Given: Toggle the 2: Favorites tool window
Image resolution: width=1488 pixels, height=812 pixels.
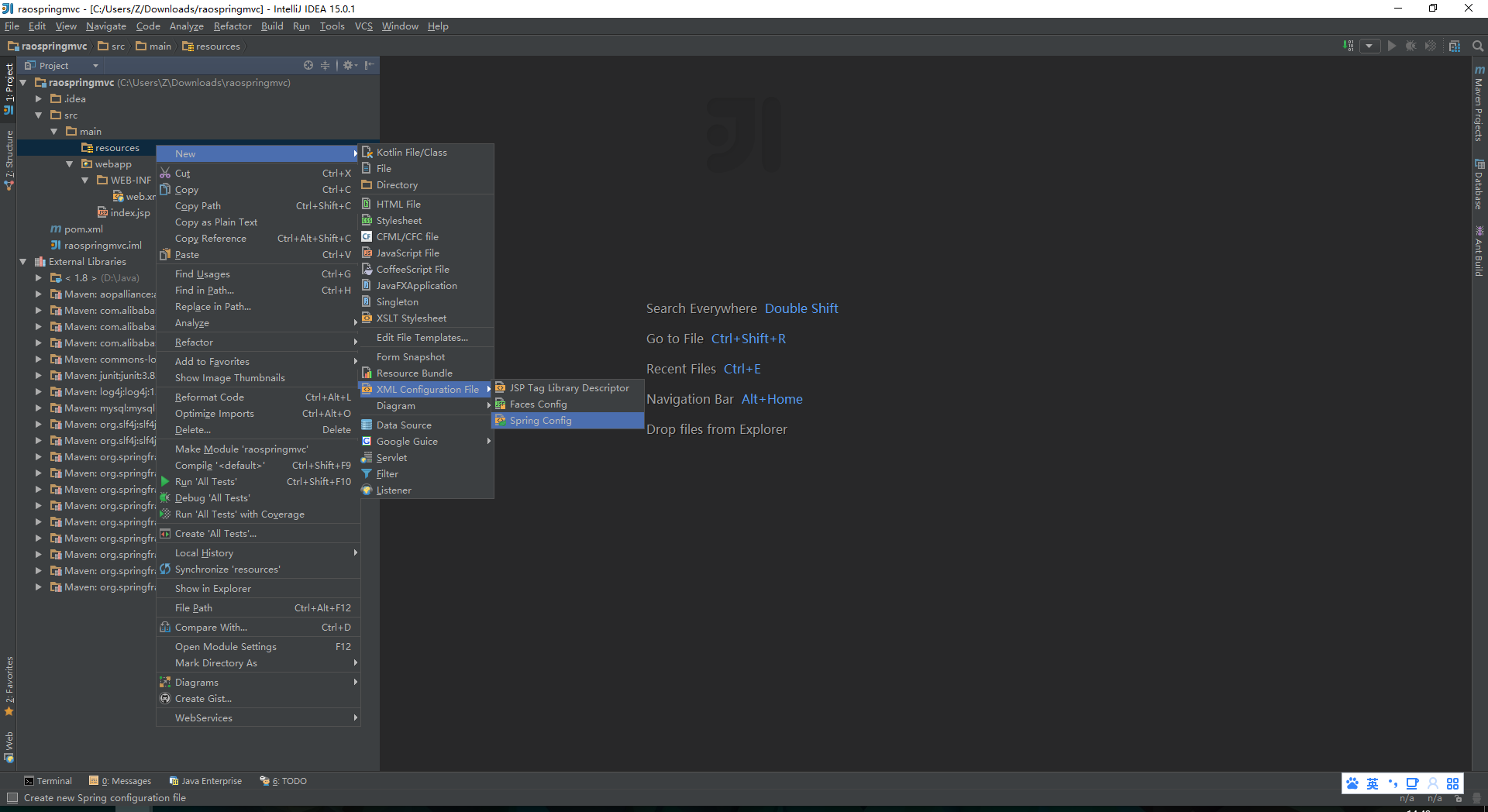Looking at the screenshot, I should (x=9, y=686).
